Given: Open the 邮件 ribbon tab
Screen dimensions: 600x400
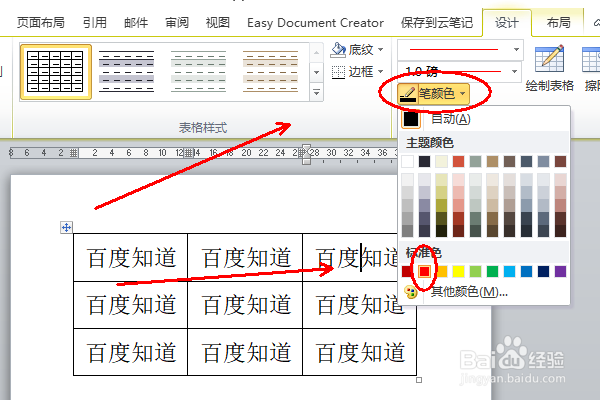Looking at the screenshot, I should point(136,23).
